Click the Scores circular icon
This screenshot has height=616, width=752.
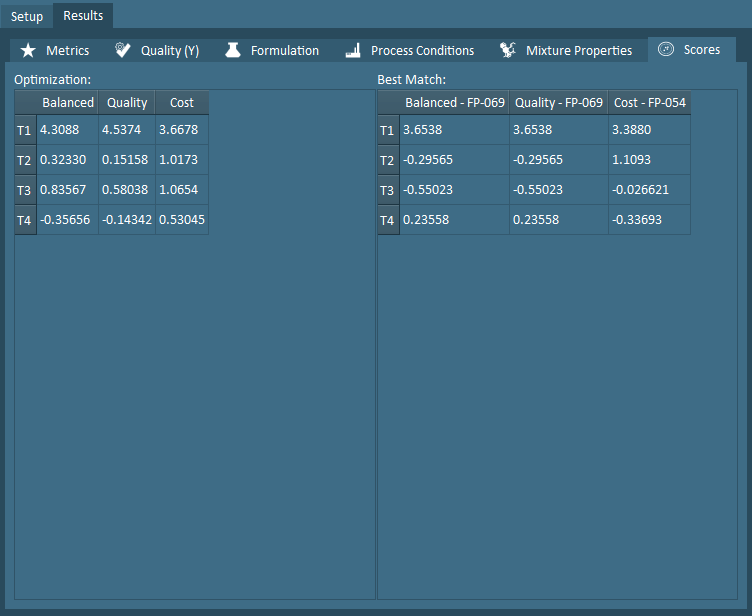(666, 49)
